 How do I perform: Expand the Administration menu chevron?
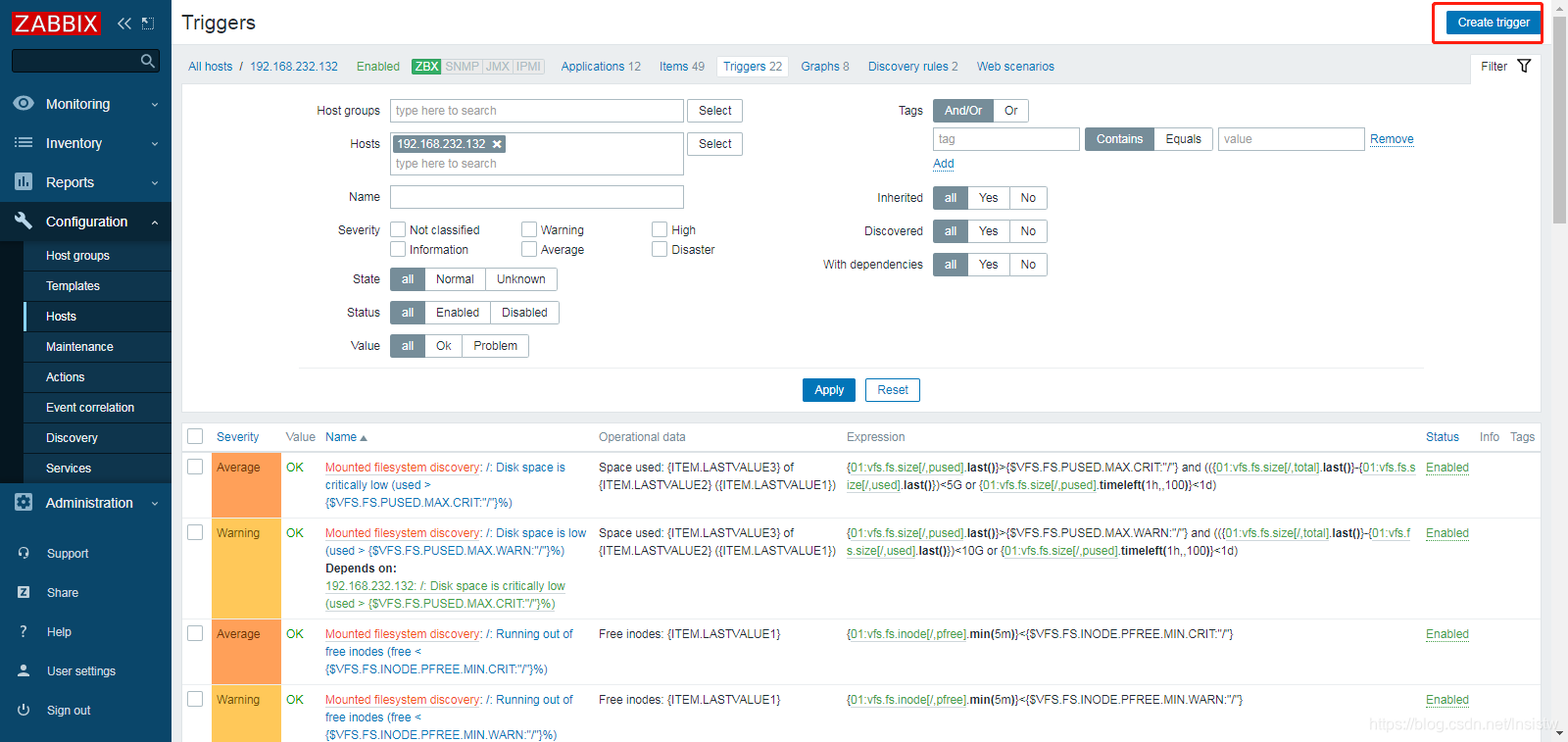(x=155, y=503)
